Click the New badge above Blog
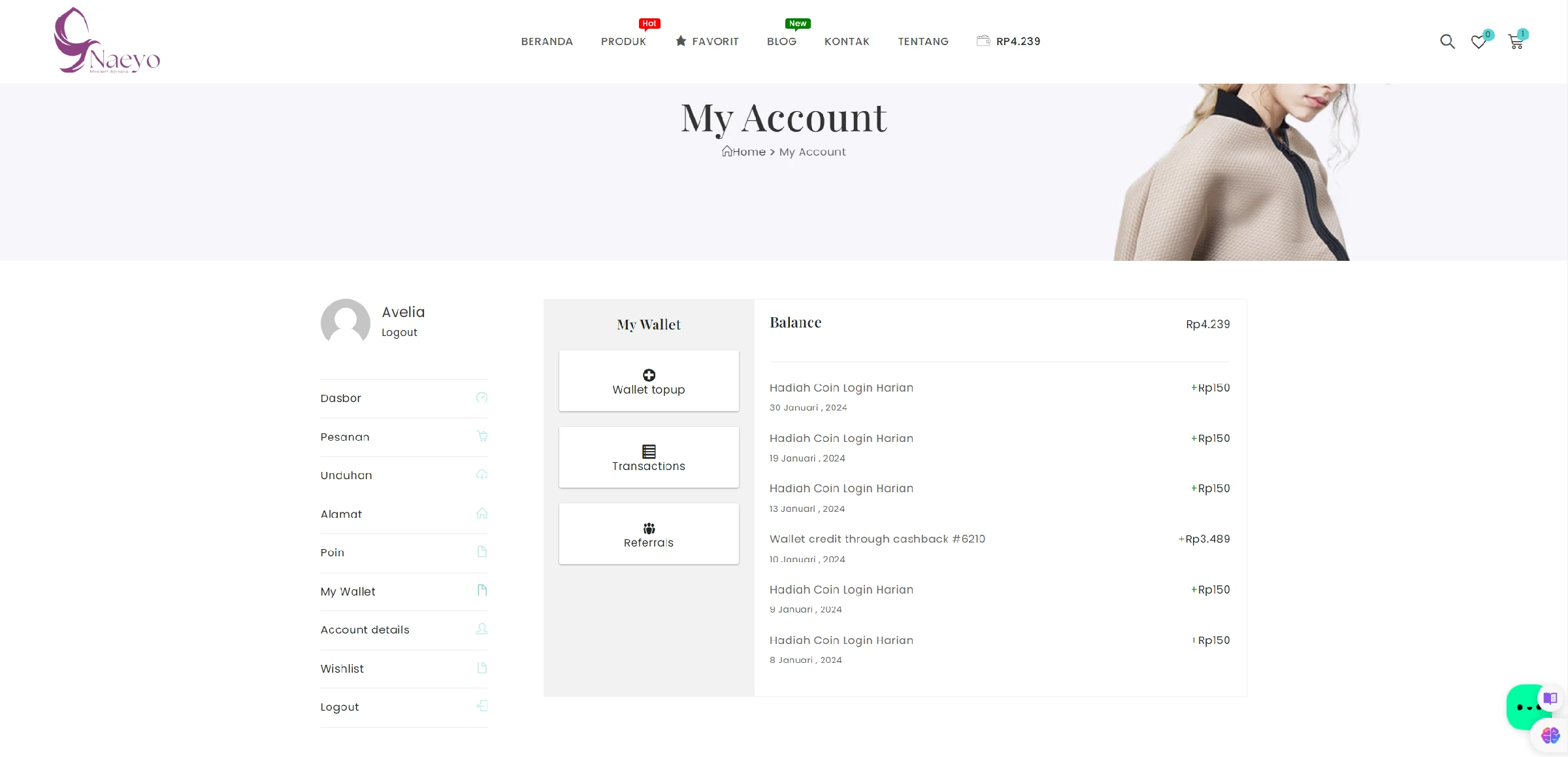This screenshot has width=1568, height=757. [x=798, y=24]
